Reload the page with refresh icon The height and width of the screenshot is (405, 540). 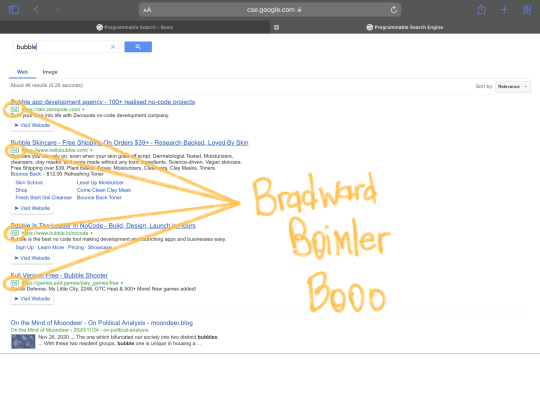pos(394,10)
